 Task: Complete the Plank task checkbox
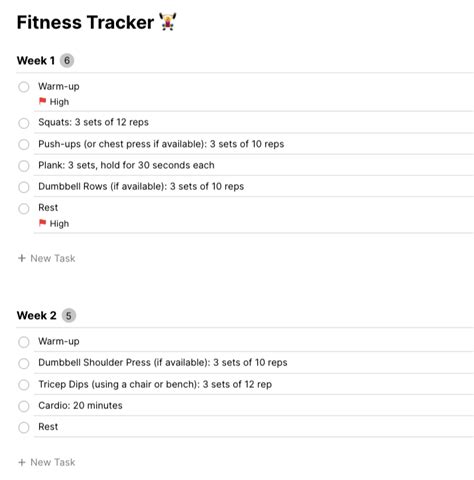tap(24, 166)
